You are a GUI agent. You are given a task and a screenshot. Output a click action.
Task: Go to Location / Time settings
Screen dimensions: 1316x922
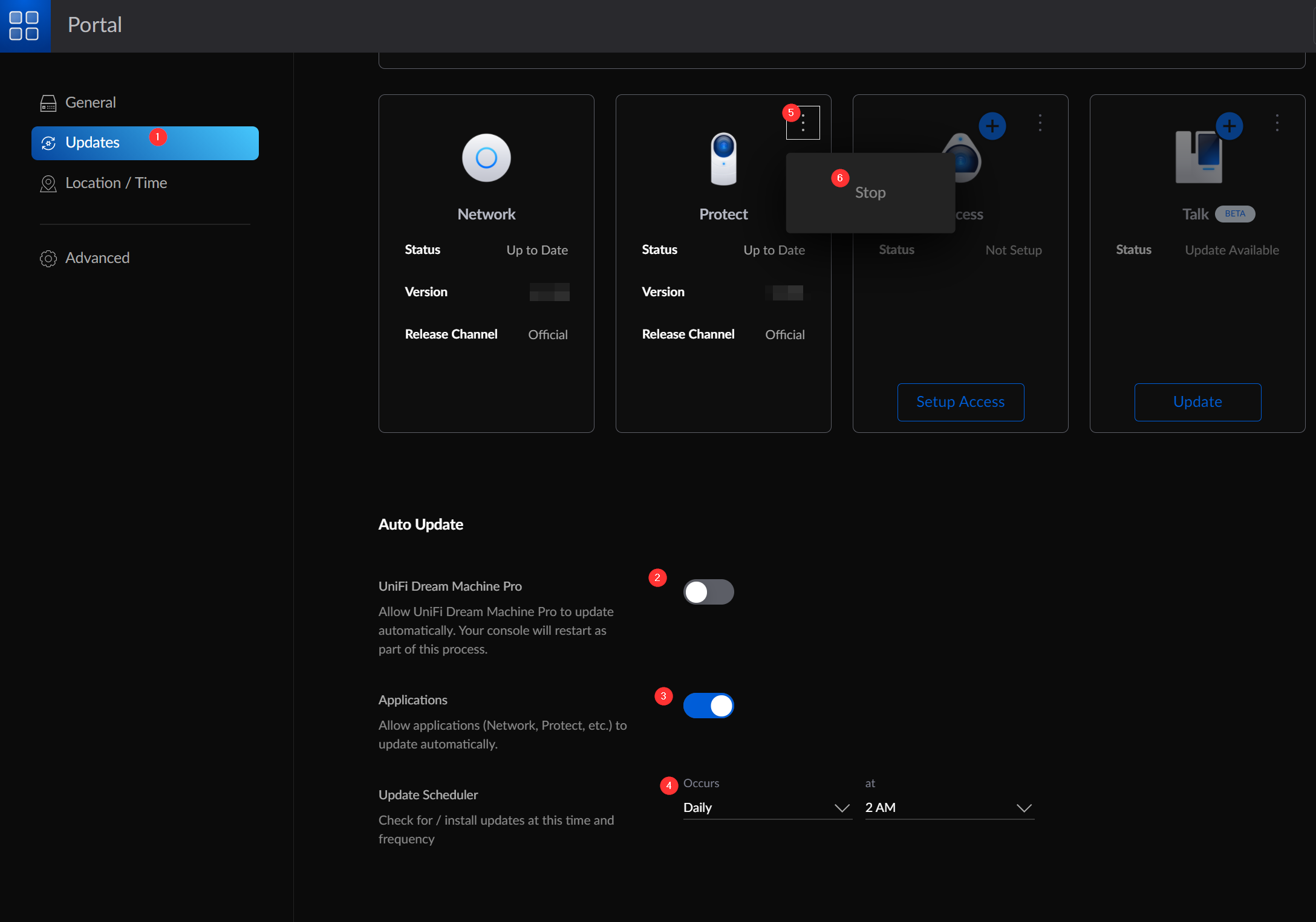[116, 183]
